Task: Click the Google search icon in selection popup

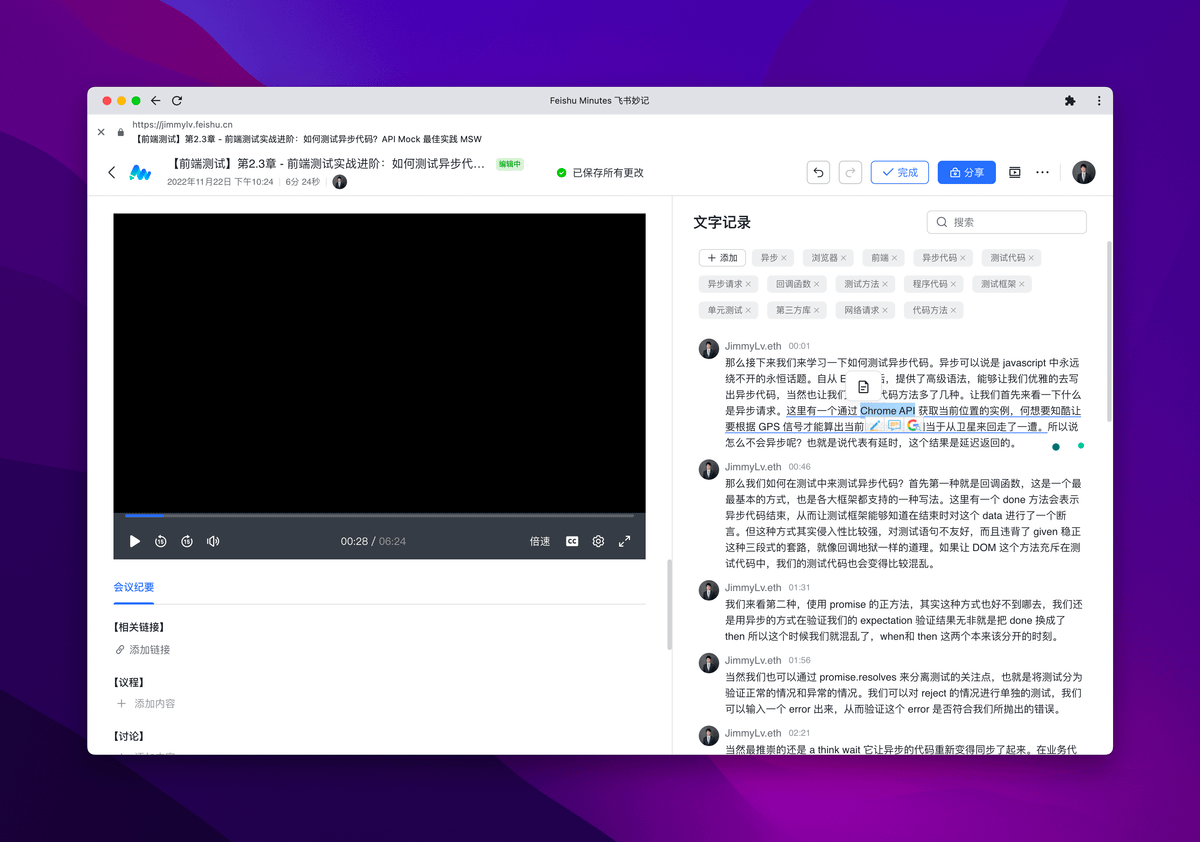Action: pos(913,426)
